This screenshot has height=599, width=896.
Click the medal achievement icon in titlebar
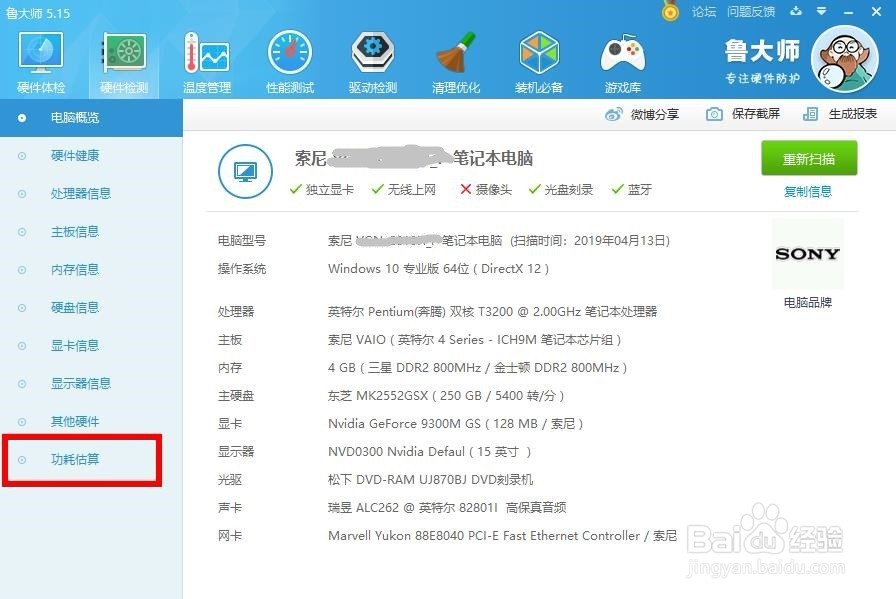tap(668, 12)
